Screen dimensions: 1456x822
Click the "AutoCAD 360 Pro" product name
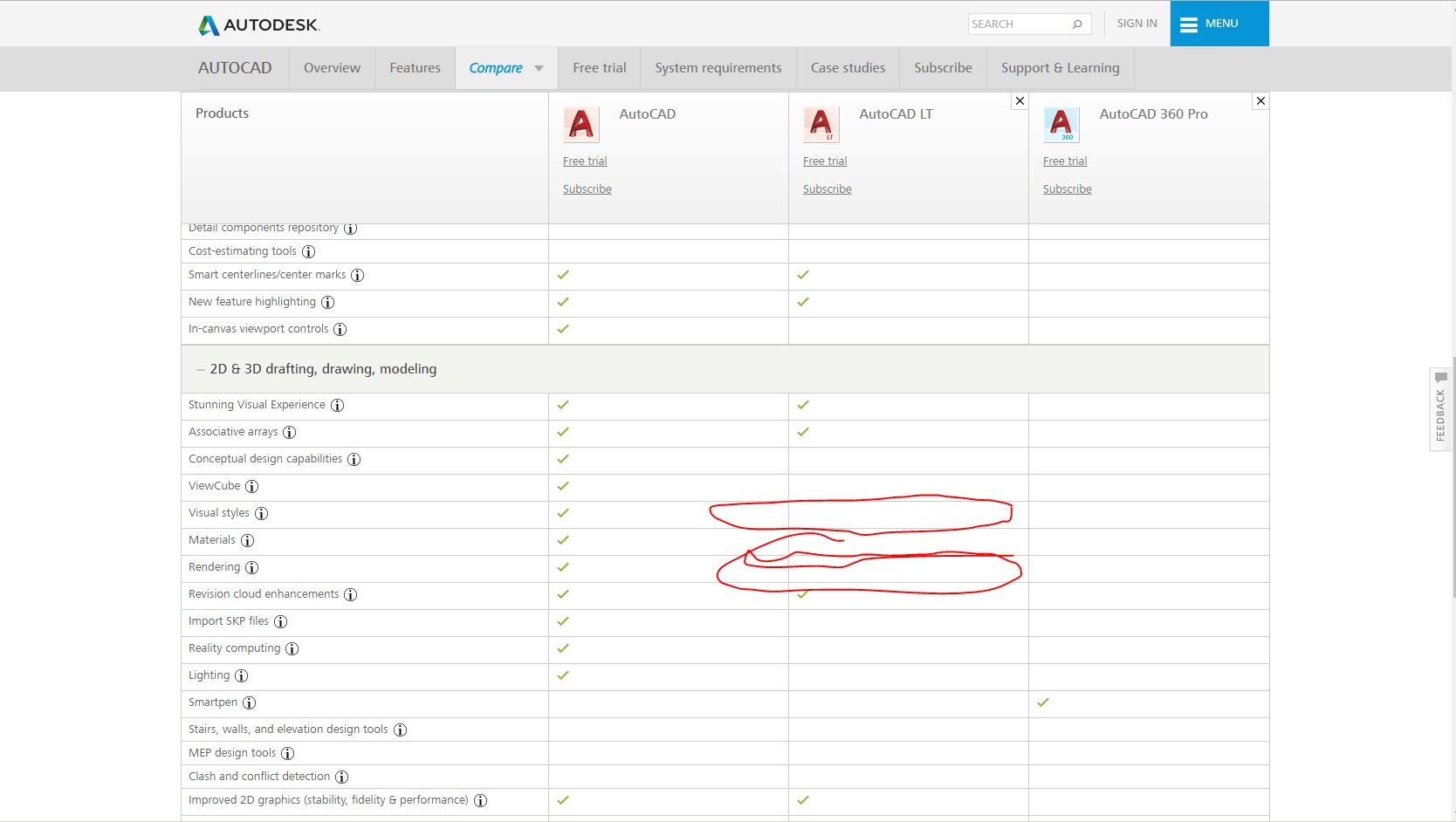(1153, 114)
